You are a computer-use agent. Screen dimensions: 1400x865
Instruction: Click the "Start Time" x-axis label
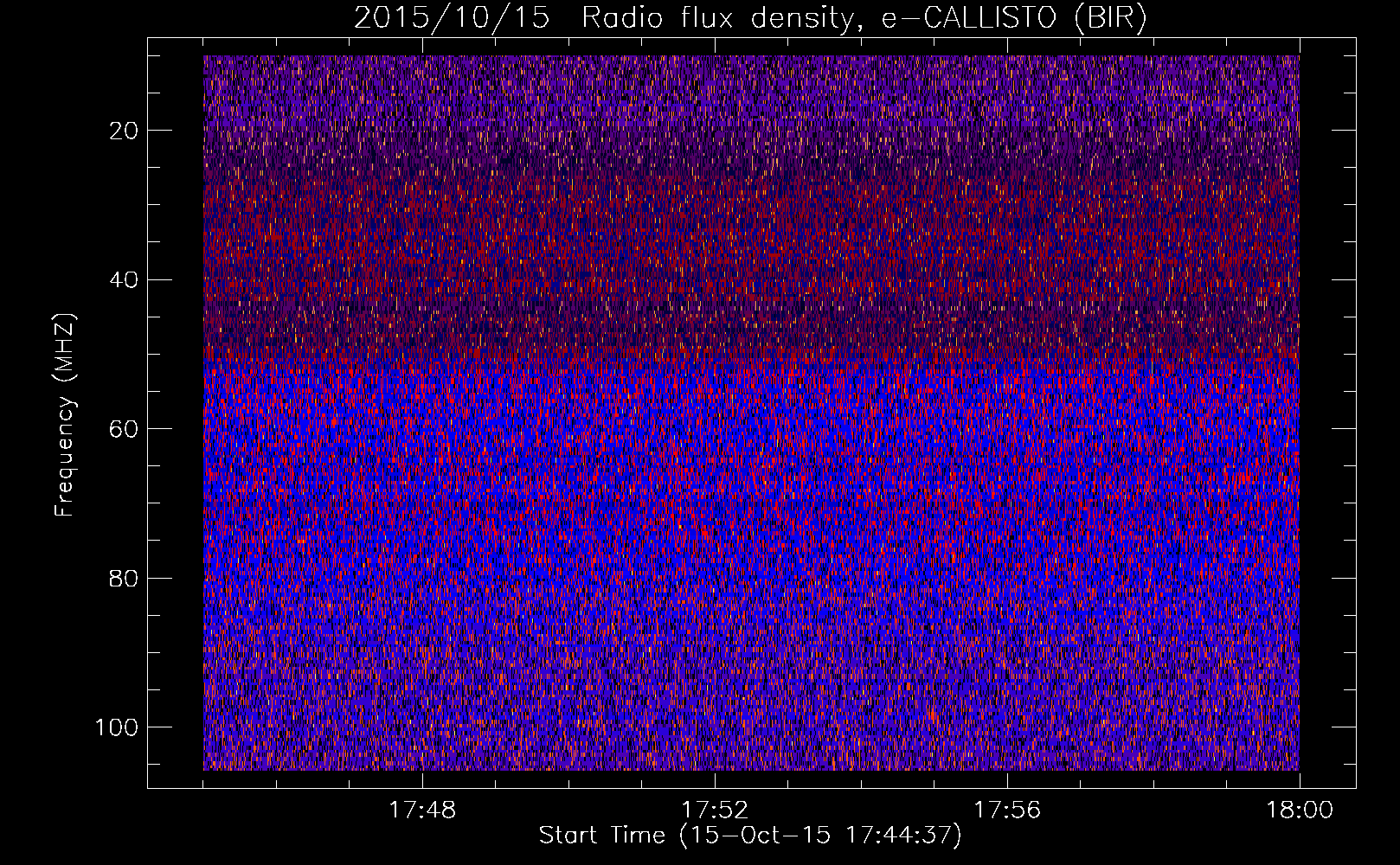pos(750,836)
